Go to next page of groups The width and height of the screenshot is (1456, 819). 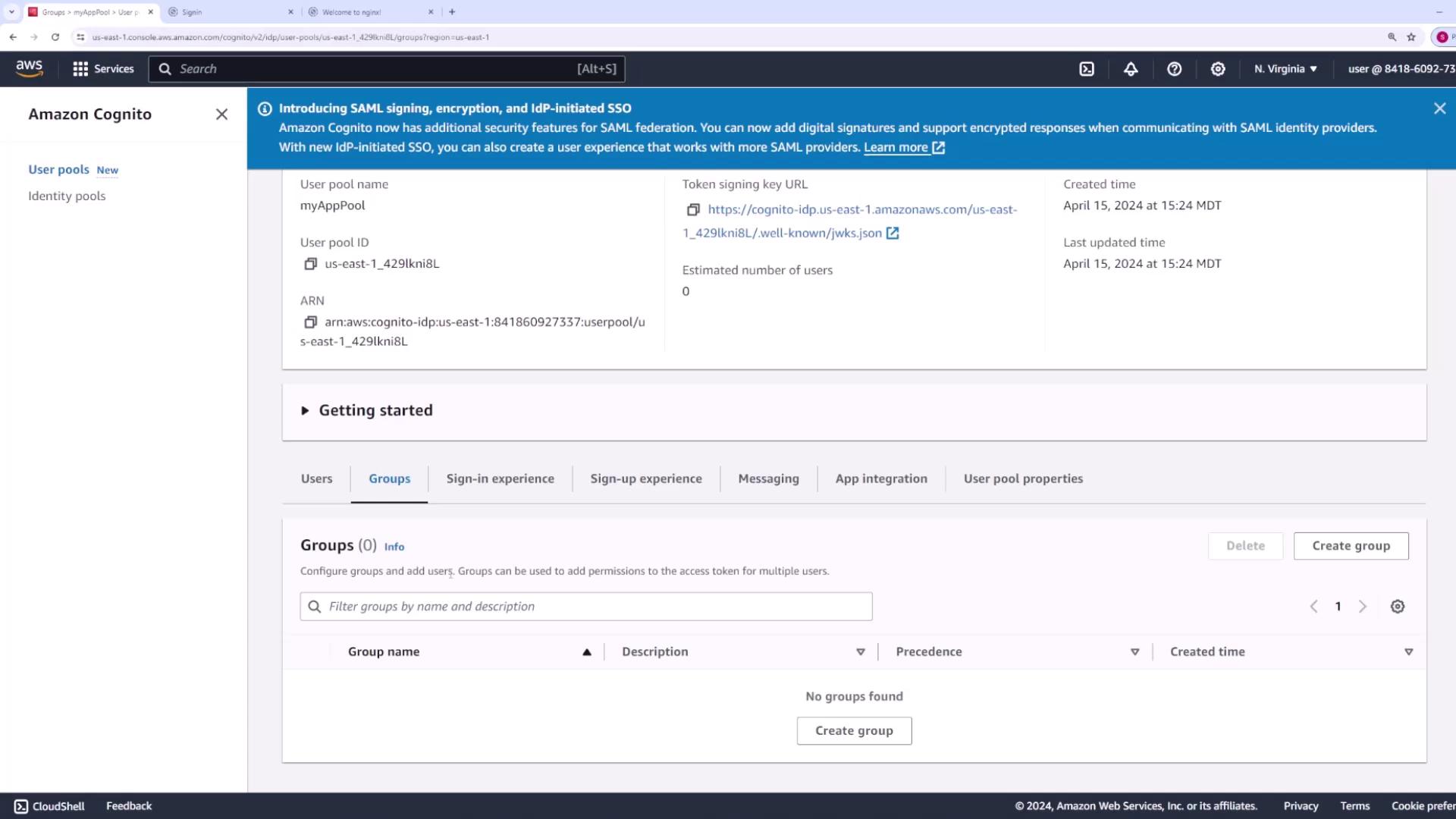pyautogui.click(x=1363, y=607)
